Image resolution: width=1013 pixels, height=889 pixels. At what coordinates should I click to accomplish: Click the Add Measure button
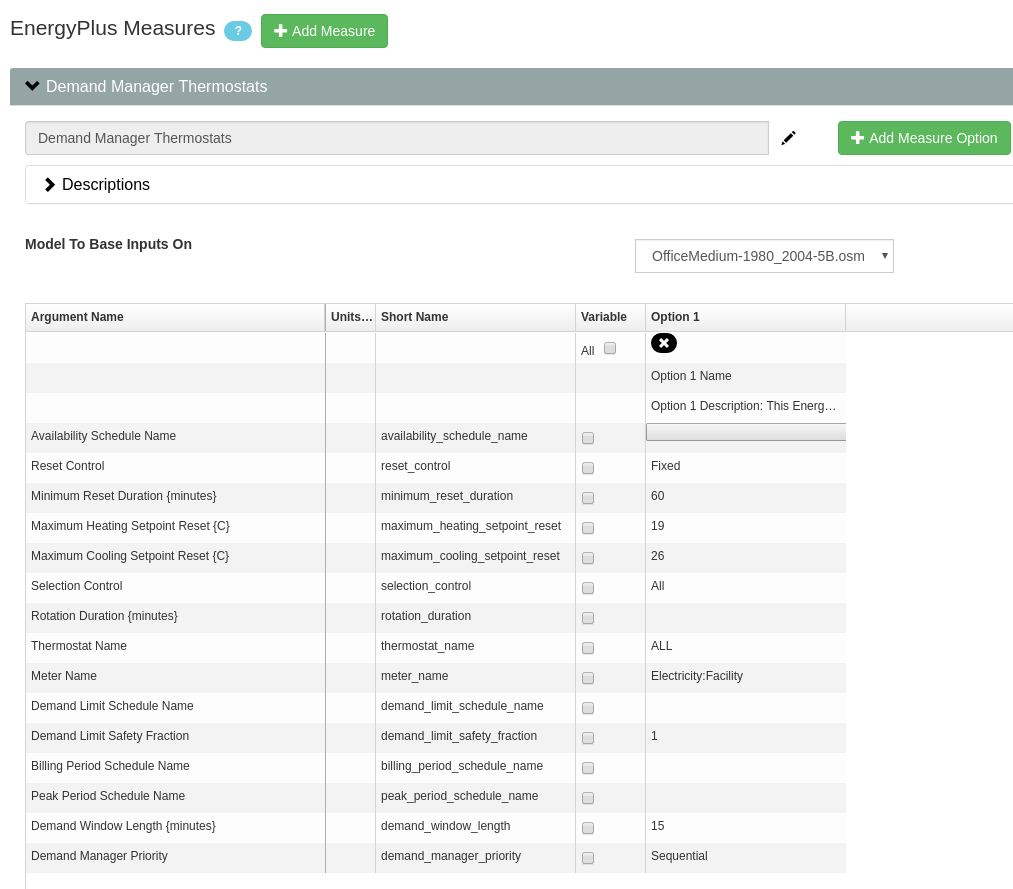(324, 31)
